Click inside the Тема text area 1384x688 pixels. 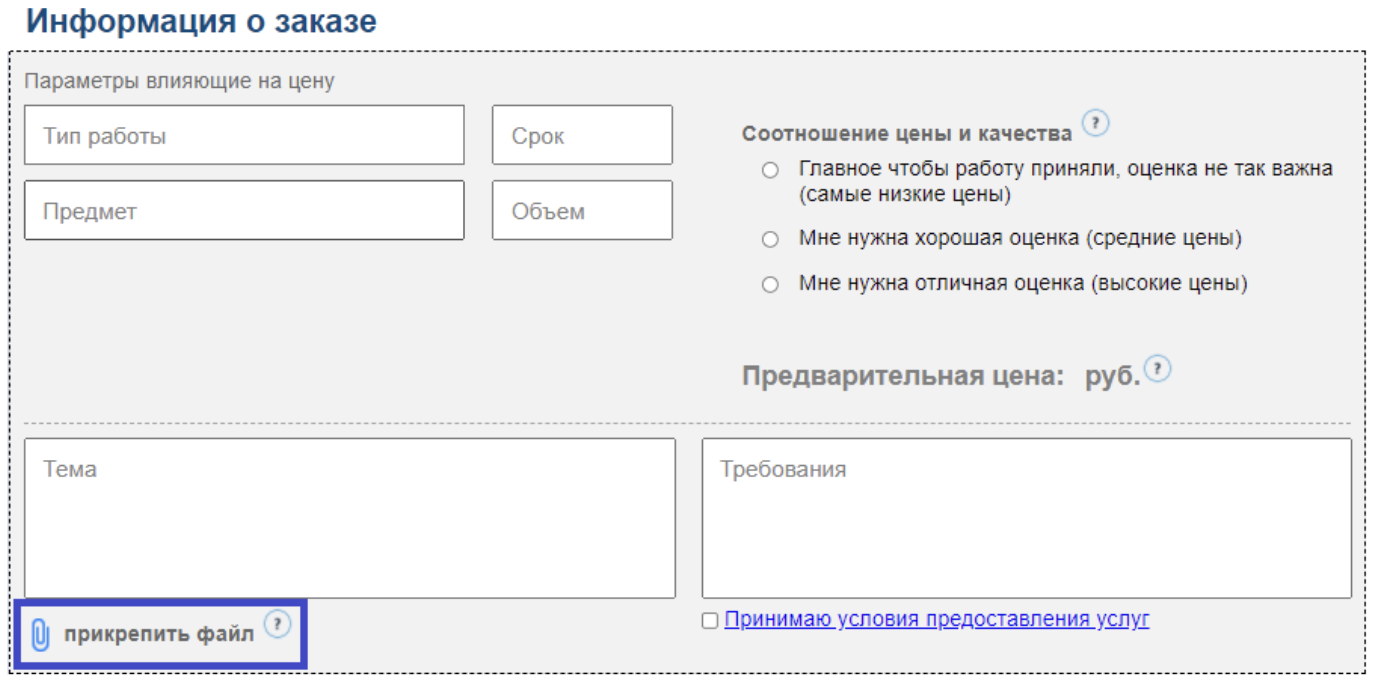(x=349, y=518)
